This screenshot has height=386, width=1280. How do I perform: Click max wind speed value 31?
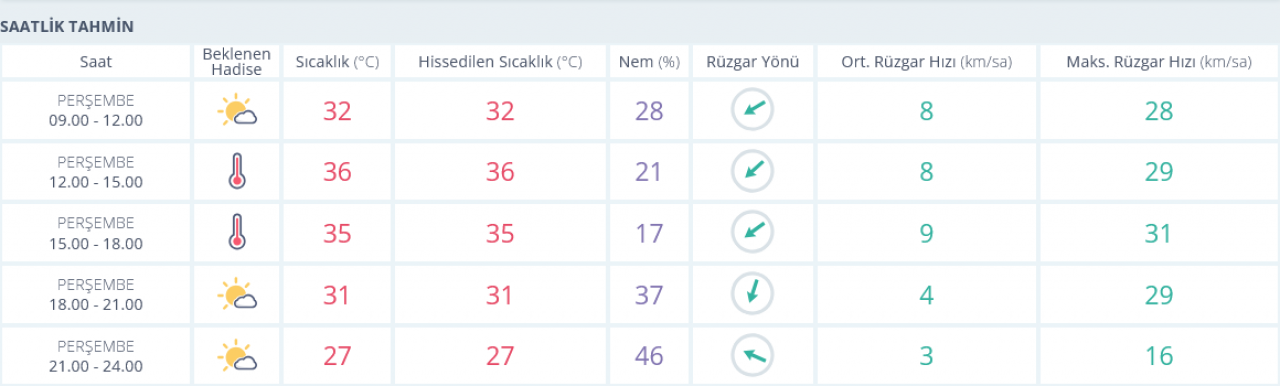(1158, 233)
